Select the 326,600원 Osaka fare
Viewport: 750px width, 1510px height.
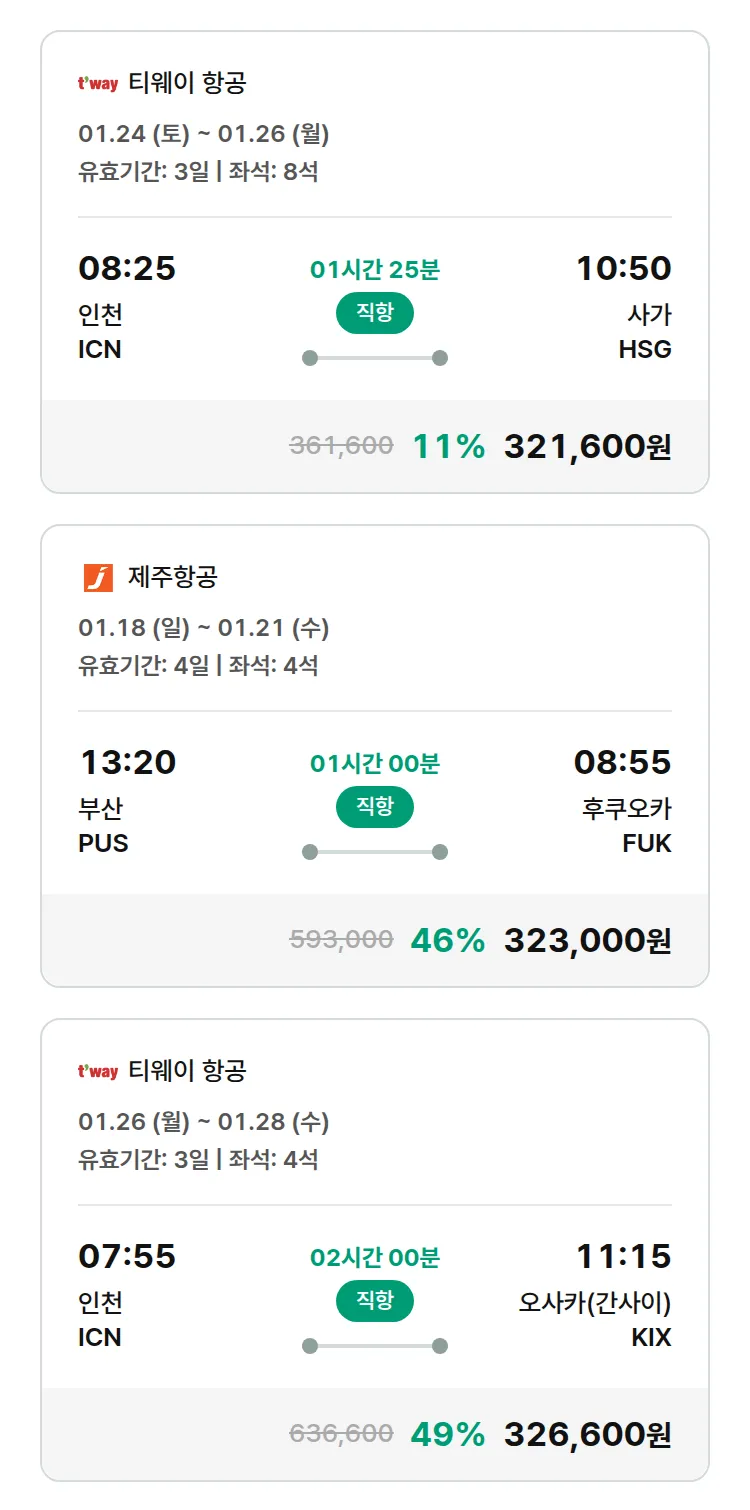[587, 1434]
